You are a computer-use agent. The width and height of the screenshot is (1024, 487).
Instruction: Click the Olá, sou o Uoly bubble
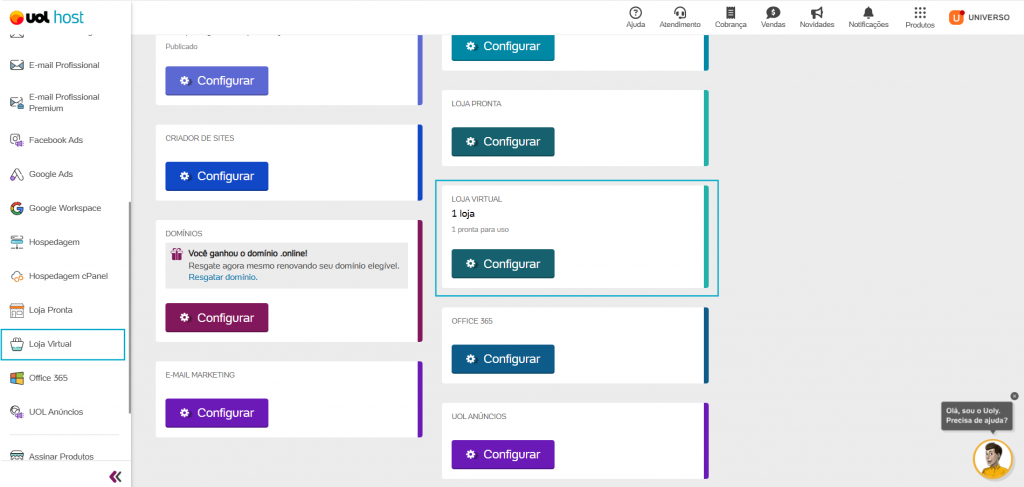tap(978, 416)
